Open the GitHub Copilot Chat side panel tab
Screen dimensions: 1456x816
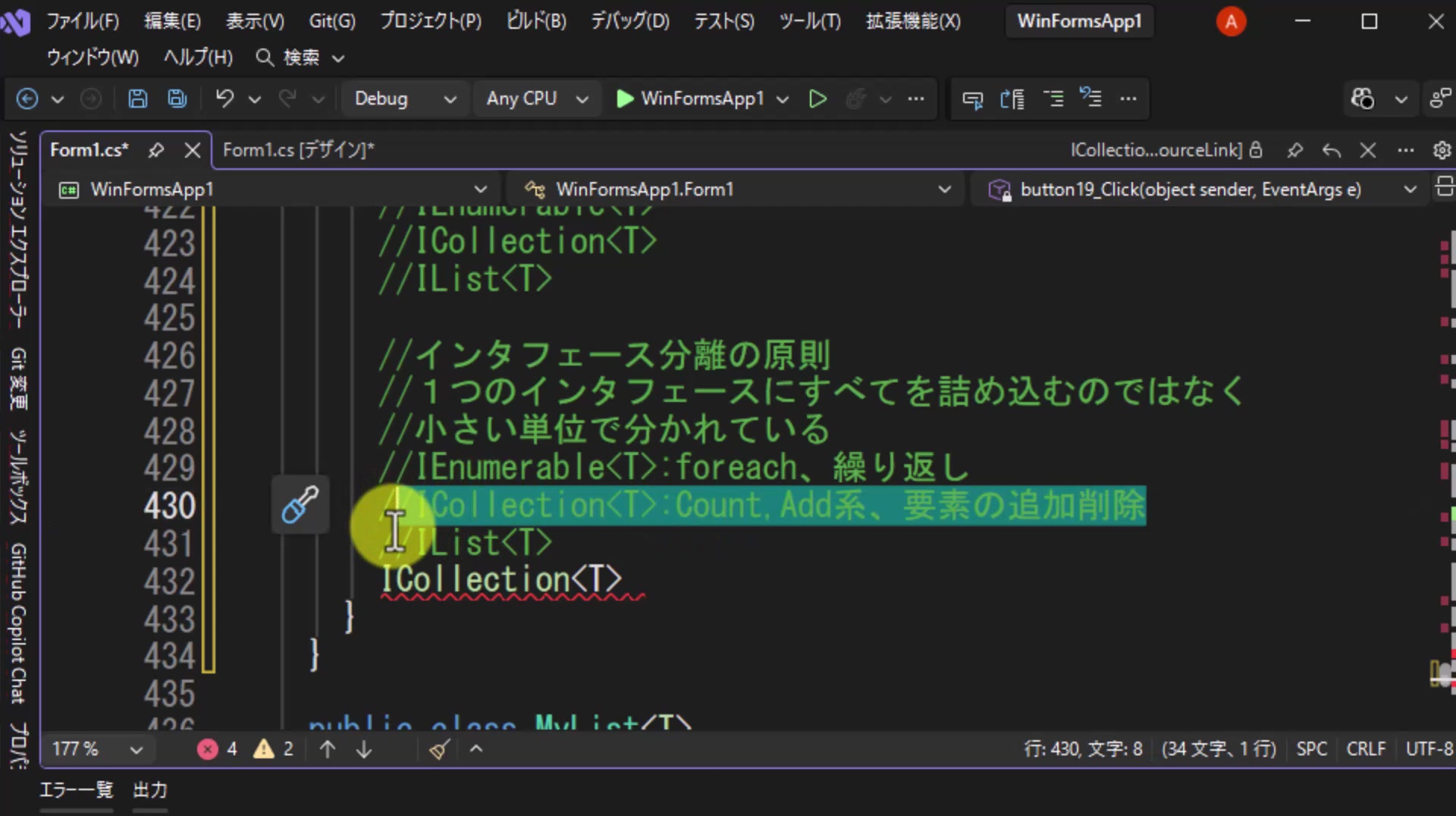[x=18, y=623]
